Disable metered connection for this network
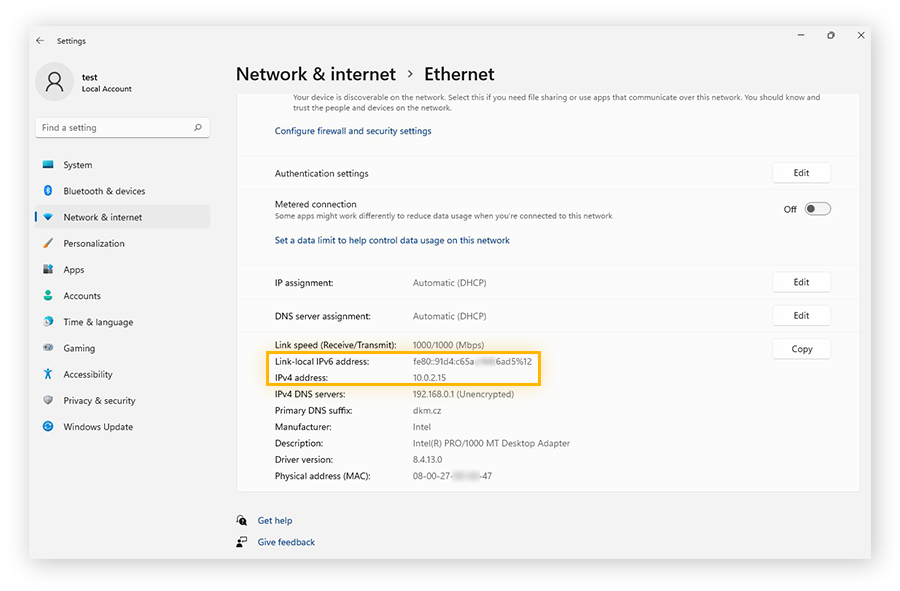This screenshot has width=900, height=591. coord(817,208)
